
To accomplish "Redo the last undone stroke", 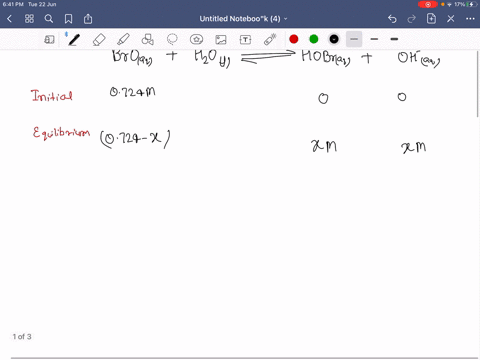I will pos(412,19).
